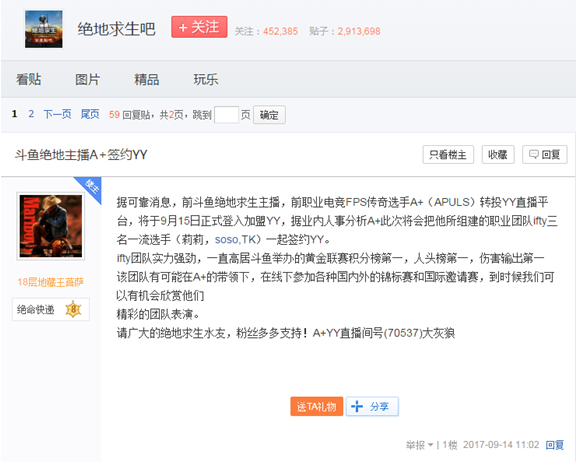This screenshot has height=468, width=578.
Task: Follow the forum with +关注 button
Action: pyautogui.click(x=199, y=27)
